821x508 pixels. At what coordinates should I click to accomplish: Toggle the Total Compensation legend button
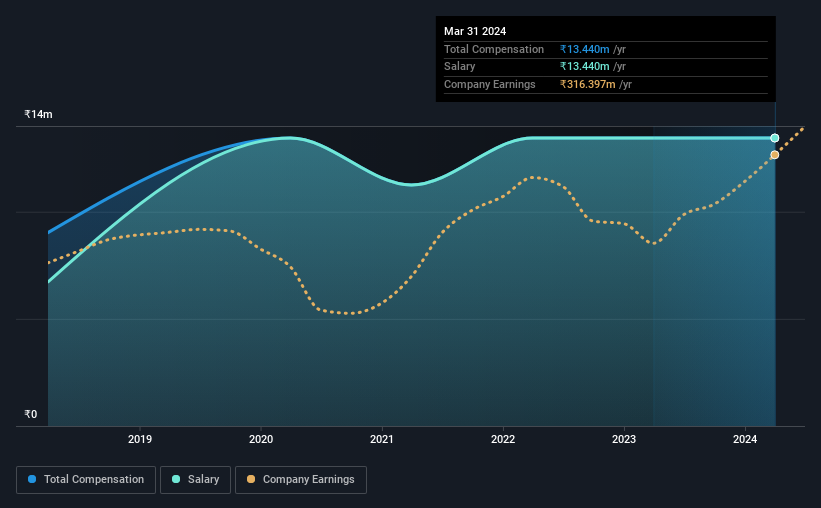click(86, 480)
